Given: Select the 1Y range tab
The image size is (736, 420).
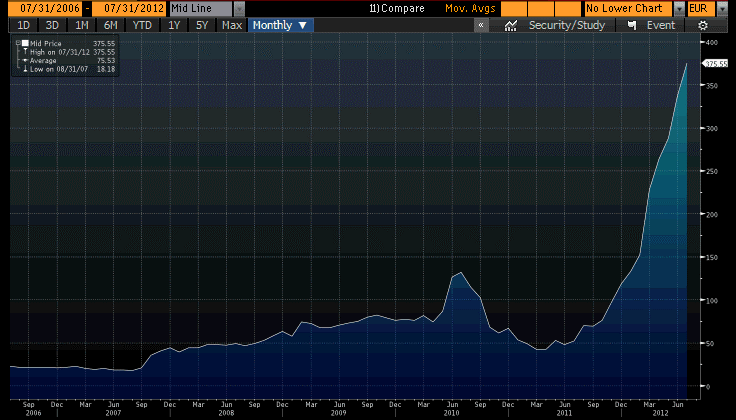Looking at the screenshot, I should tap(174, 25).
